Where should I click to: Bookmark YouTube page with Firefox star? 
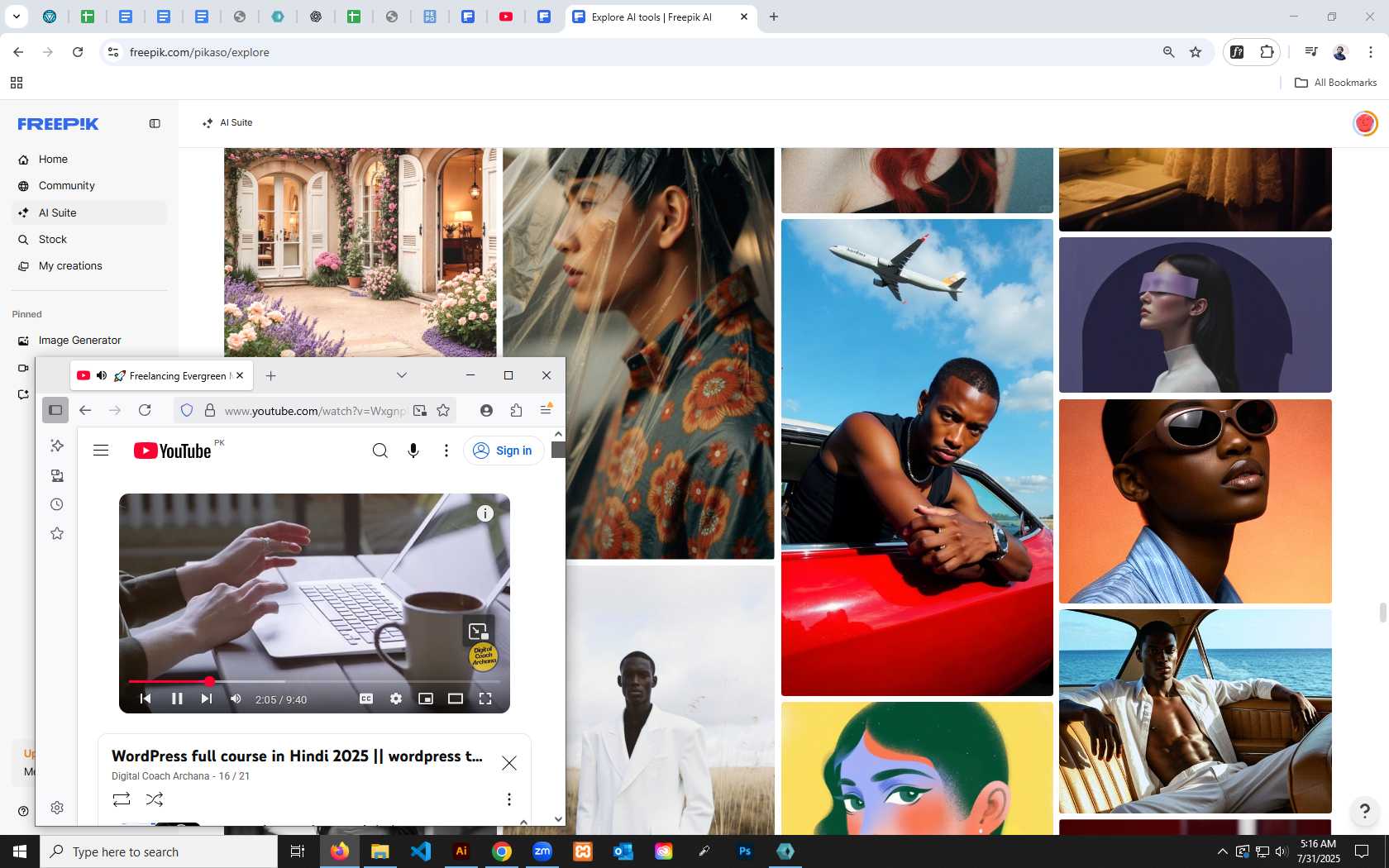[443, 410]
